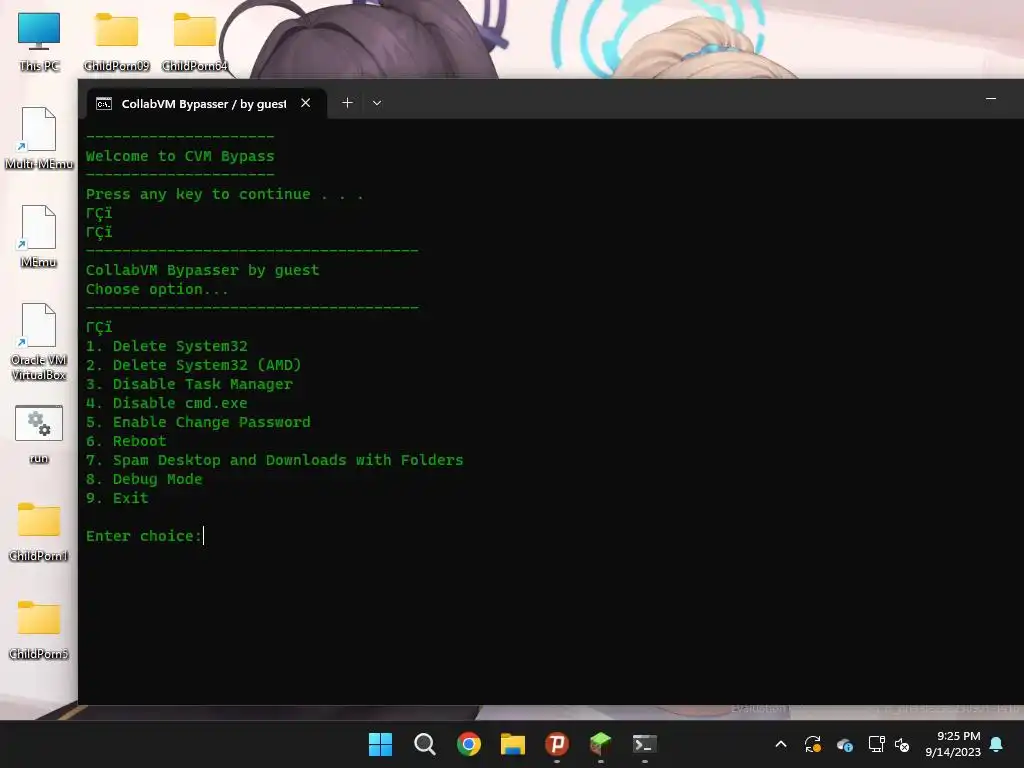Click the Enter choice prompt line

[144, 536]
